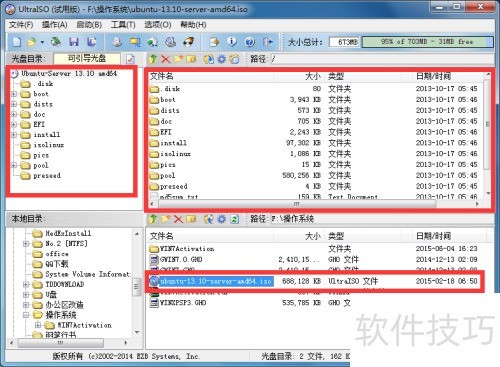Open the dropdown arrow beside Open icon
Viewport: 500px width, 367px height.
click(42, 42)
